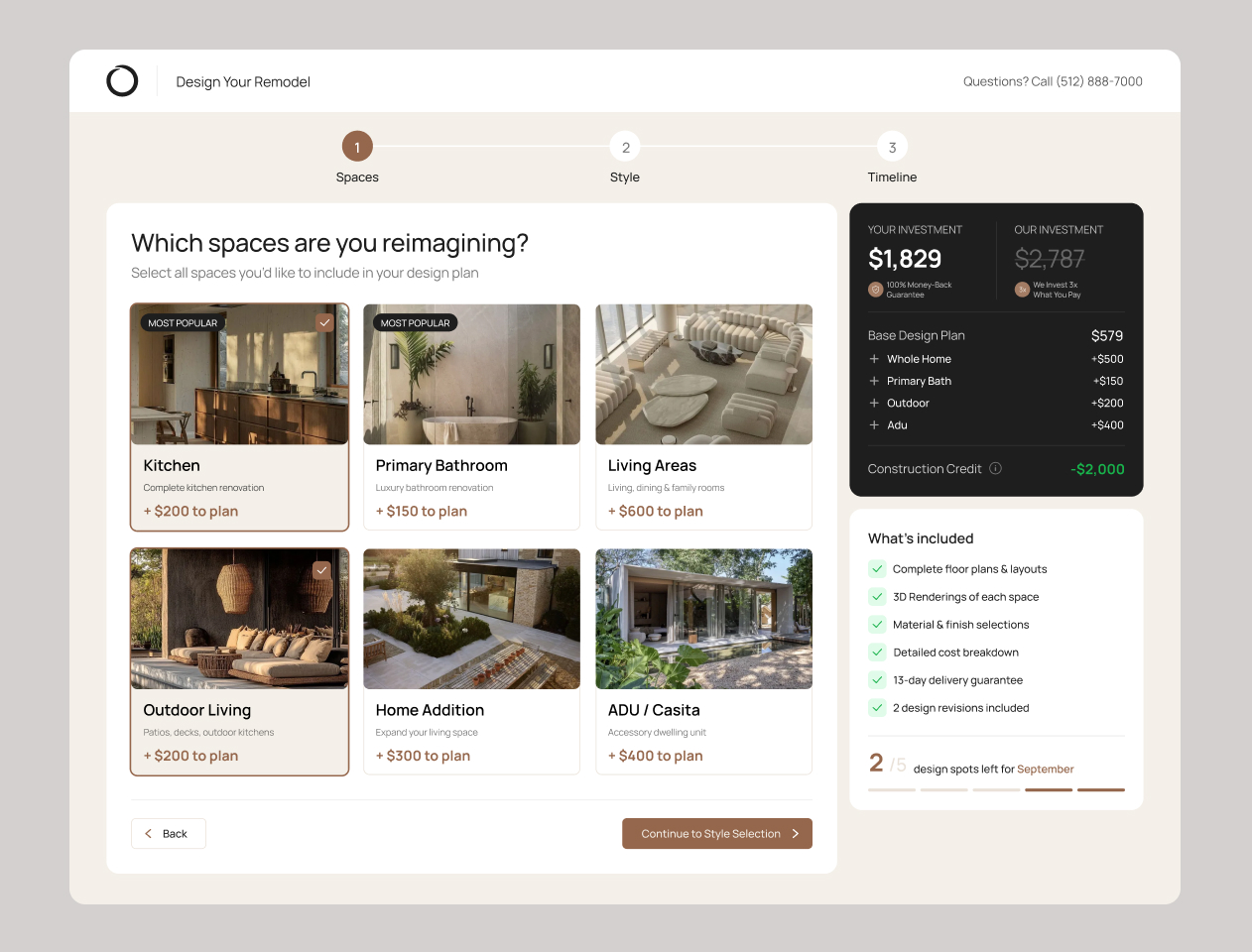Click the 3x badge next to Our Investment

1021,289
